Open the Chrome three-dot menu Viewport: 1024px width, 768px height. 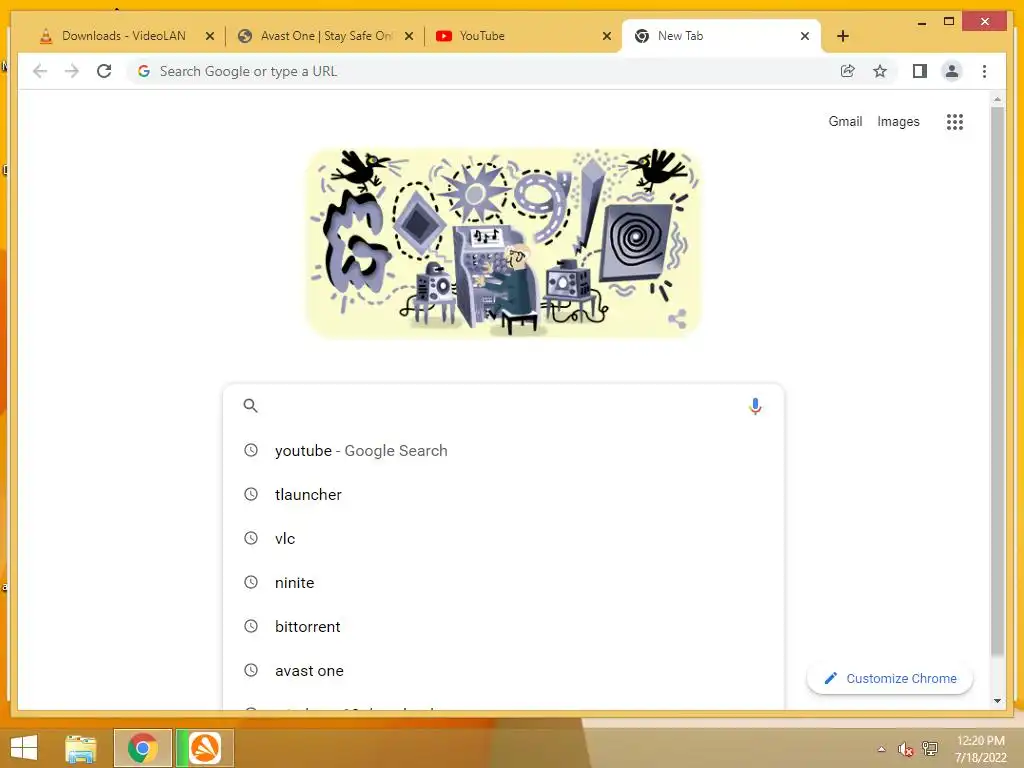pos(984,71)
